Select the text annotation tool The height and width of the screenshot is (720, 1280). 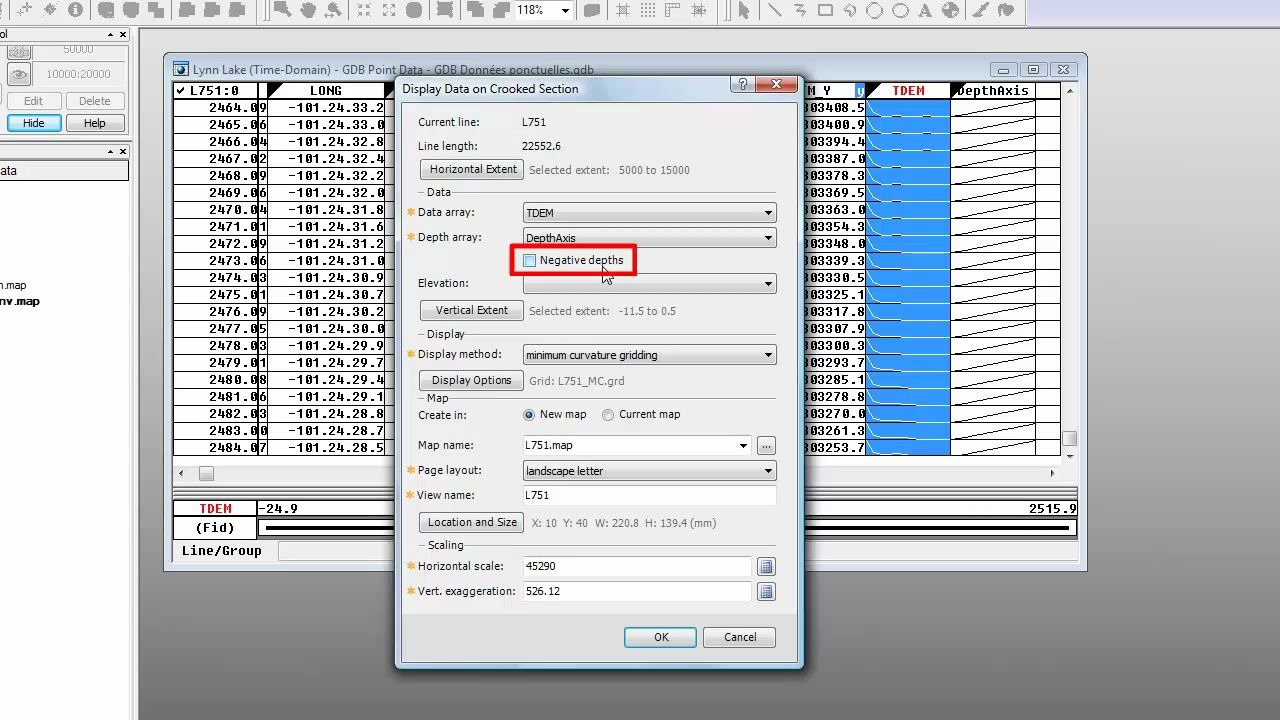[925, 10]
